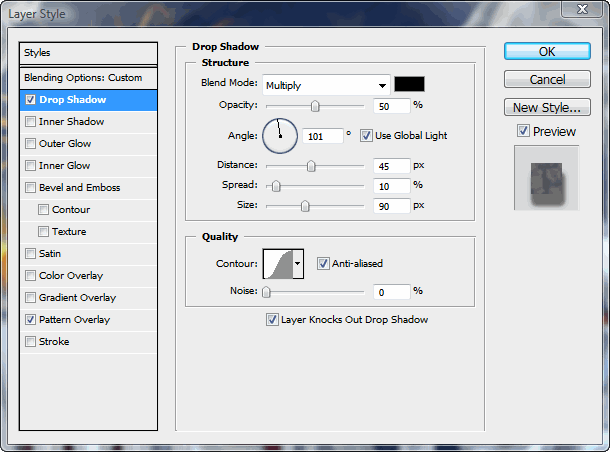Disable the Pattern Overlay checkbox
Screen dimensions: 610x452
30,320
